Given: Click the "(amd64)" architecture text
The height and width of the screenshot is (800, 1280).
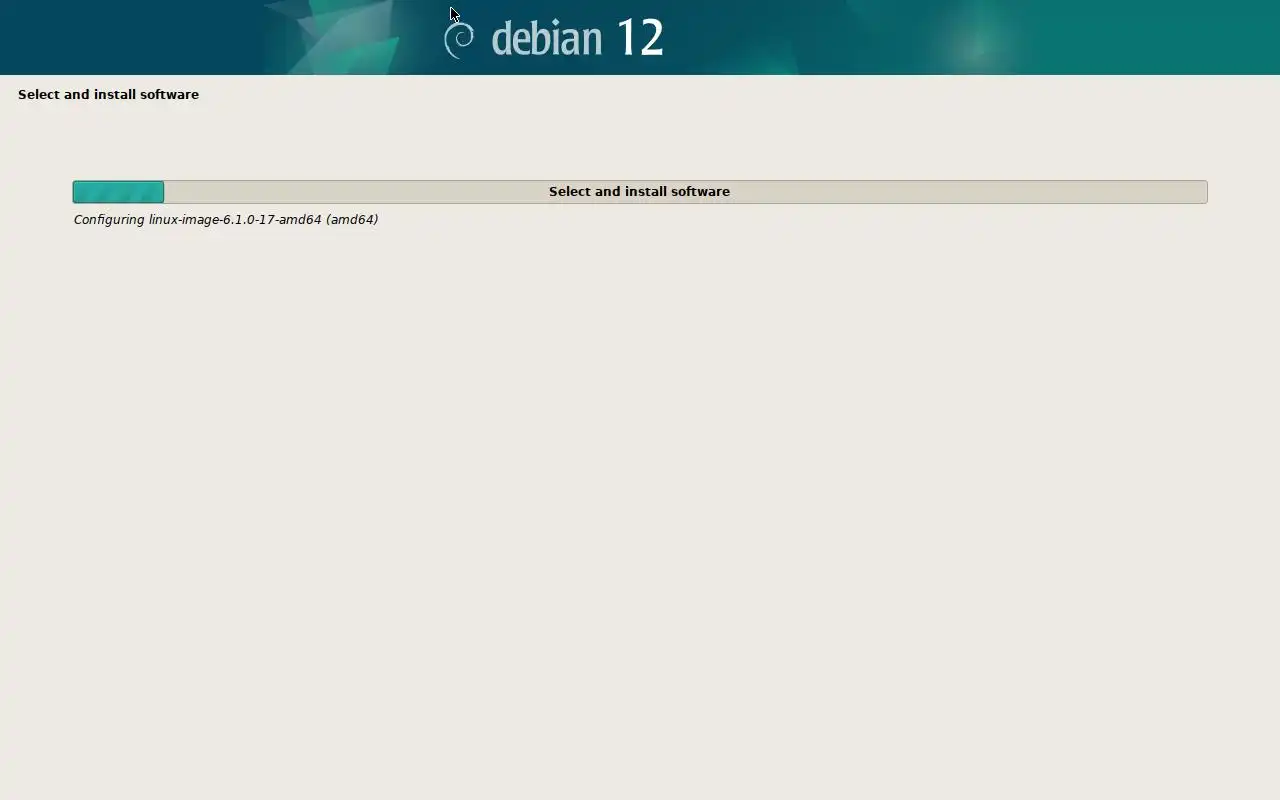Looking at the screenshot, I should (352, 220).
